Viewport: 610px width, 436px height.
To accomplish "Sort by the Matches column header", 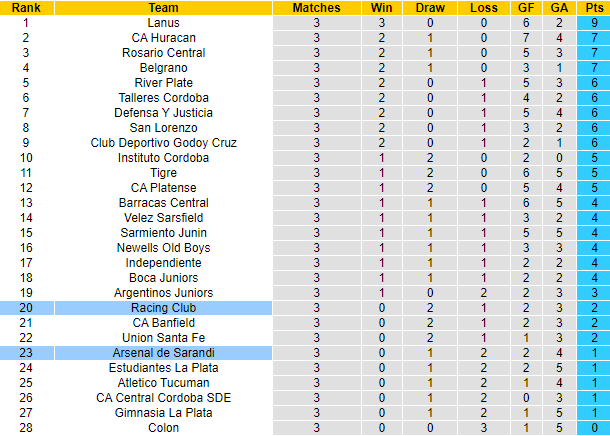I will (316, 7).
